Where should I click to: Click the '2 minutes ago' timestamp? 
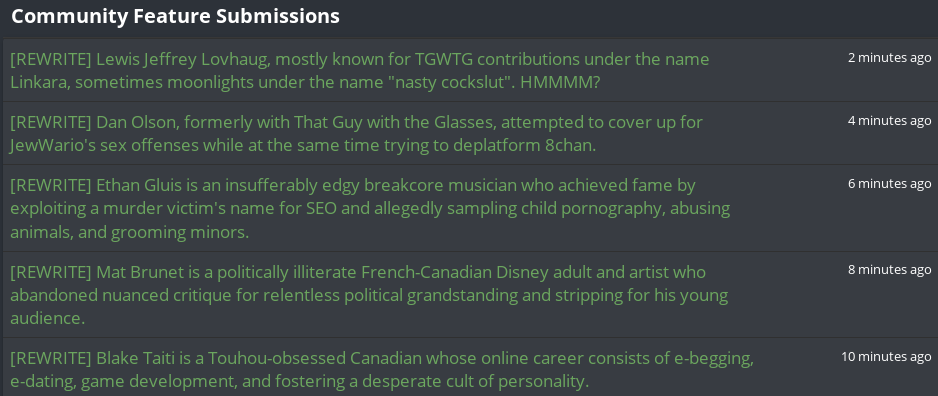coord(890,57)
